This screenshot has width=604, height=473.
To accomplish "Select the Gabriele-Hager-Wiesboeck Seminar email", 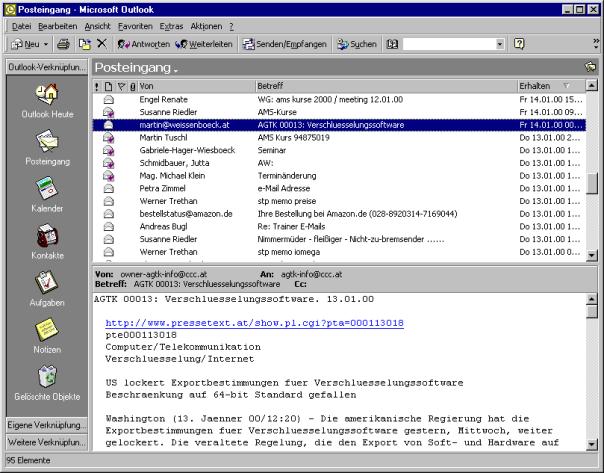I will pos(339,151).
